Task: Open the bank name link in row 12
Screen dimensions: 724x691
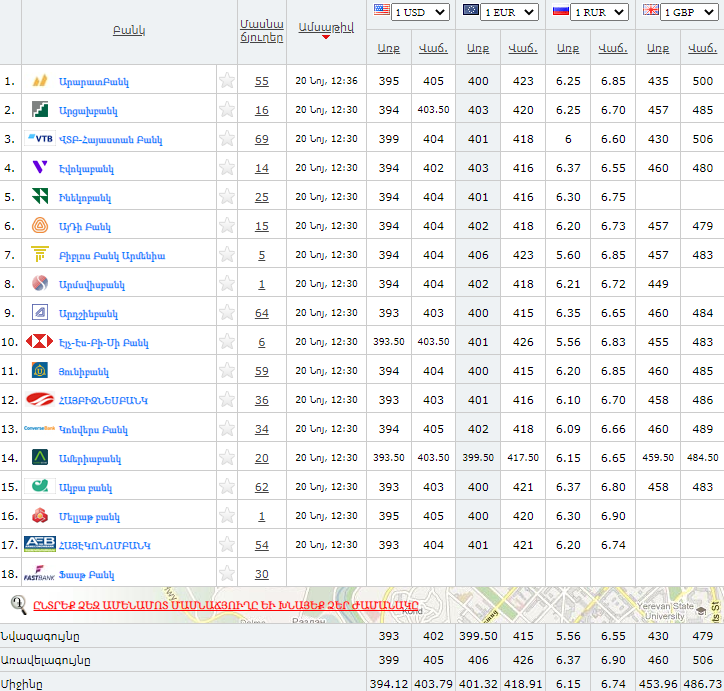Action: coord(103,400)
